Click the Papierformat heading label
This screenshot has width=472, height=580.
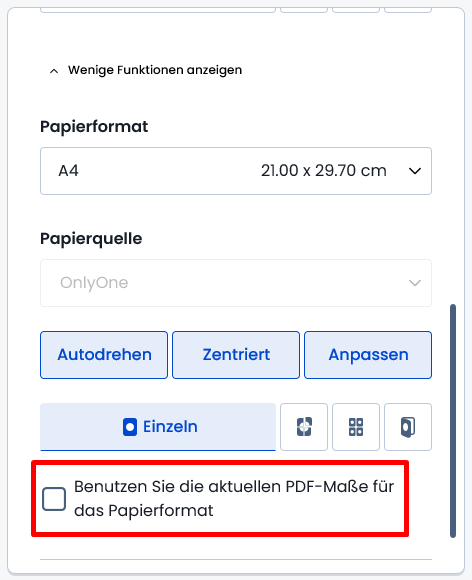[x=94, y=127]
